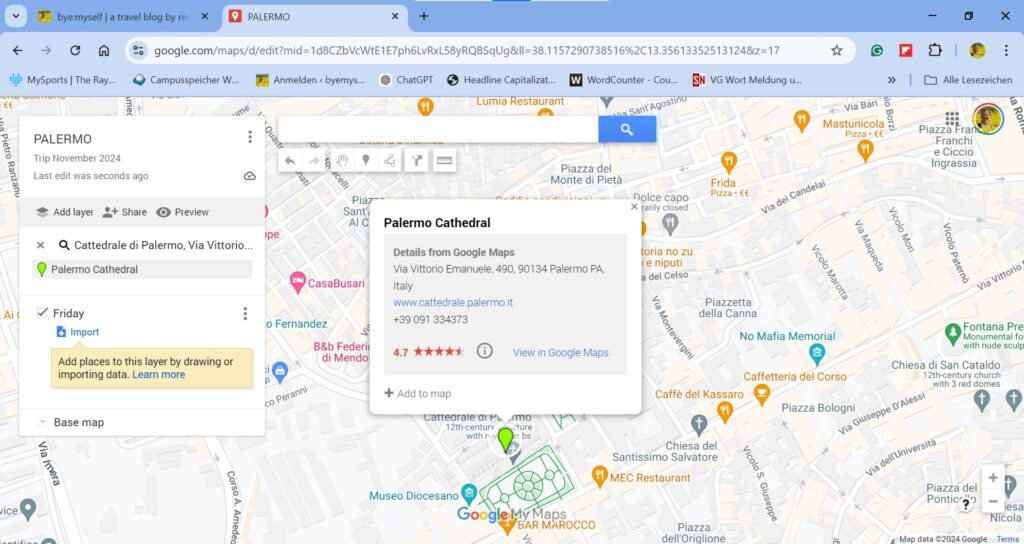The width and height of the screenshot is (1024, 544).
Task: Open the Learn more link
Action: [x=159, y=374]
